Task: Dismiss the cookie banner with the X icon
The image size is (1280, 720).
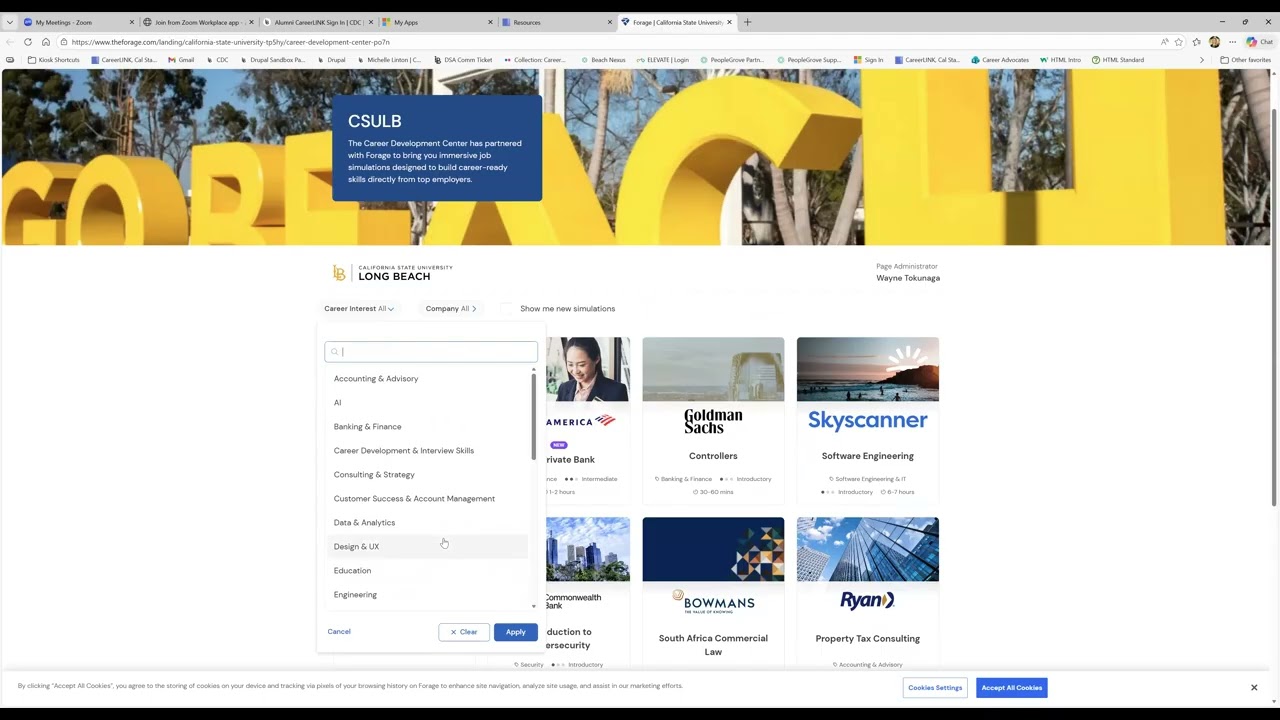Action: (1254, 687)
